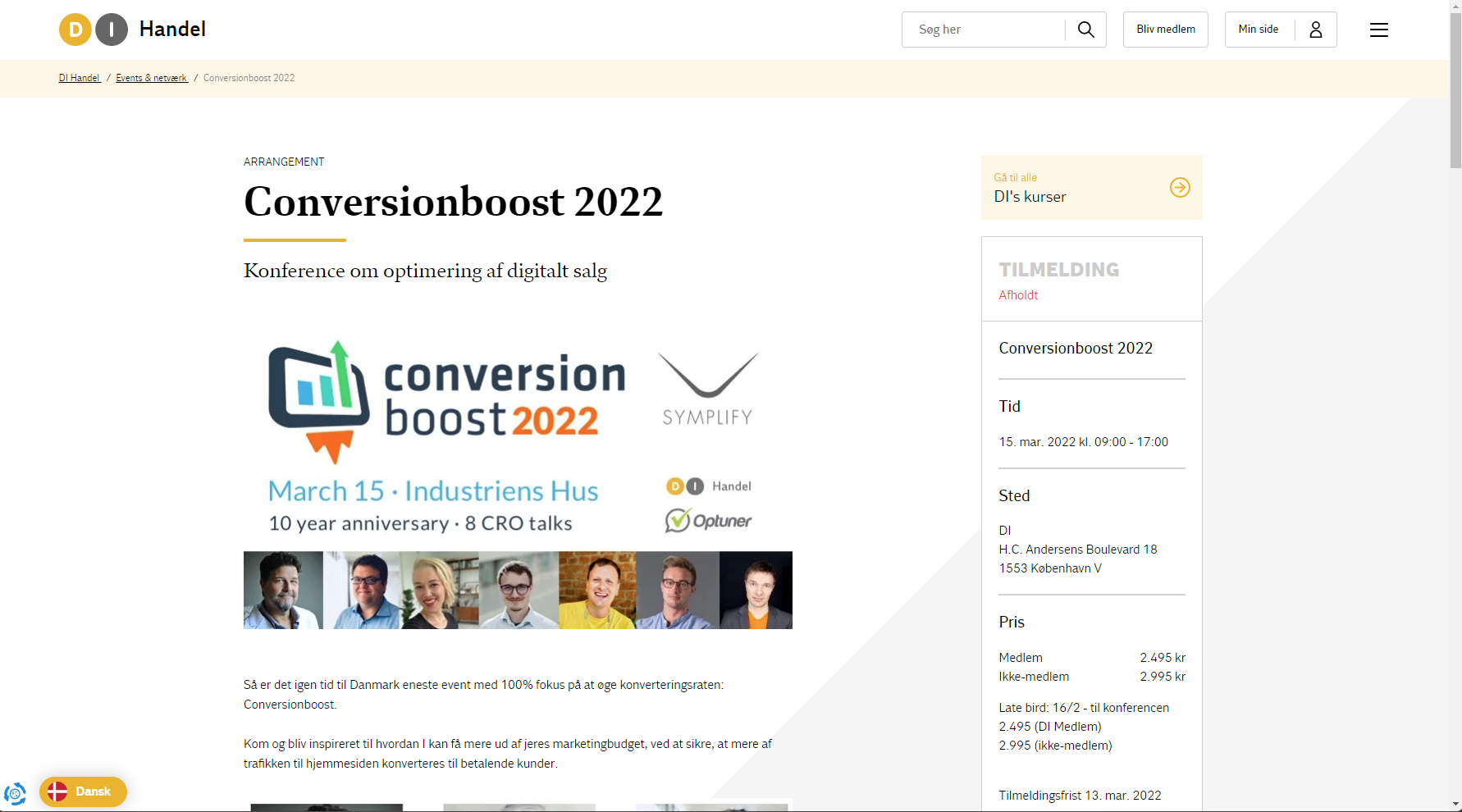This screenshot has width=1462, height=812.
Task: Click the Optuner logo in banner
Action: [708, 520]
